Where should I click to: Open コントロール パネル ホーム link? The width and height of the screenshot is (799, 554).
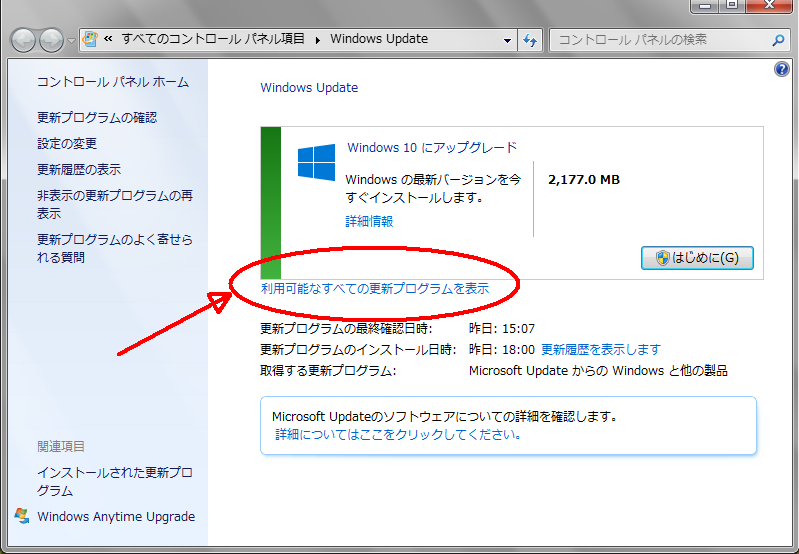pyautogui.click(x=113, y=82)
